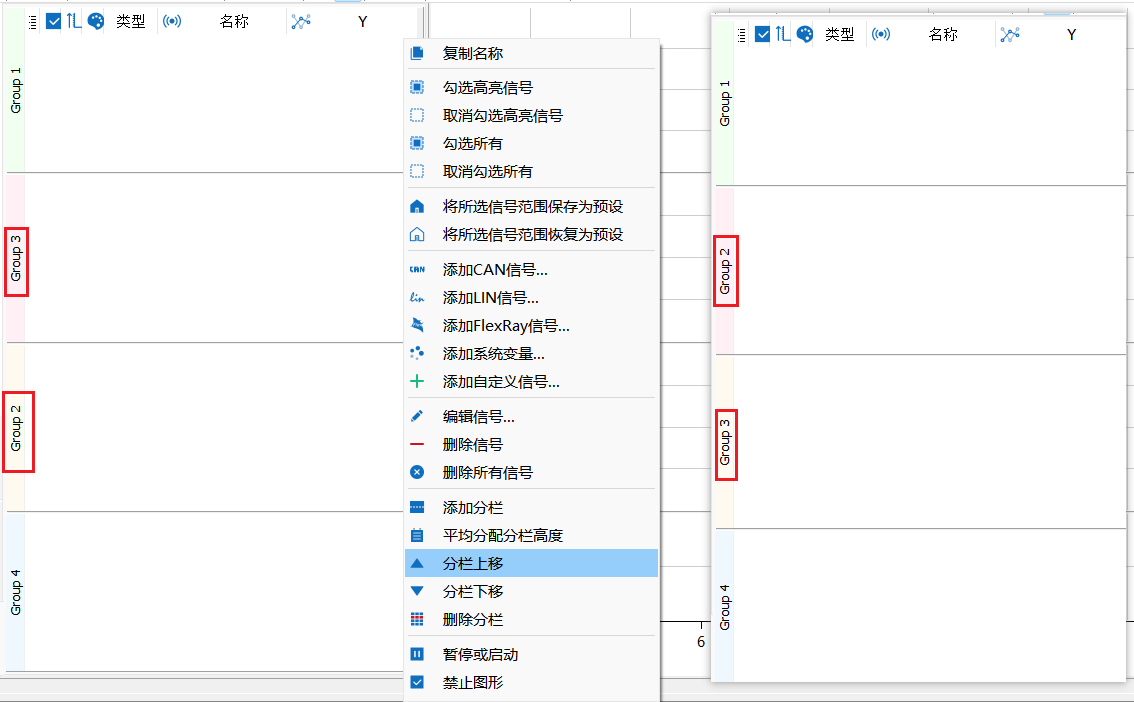Select Group 3 label in right panel
1134x702 pixels.
click(x=725, y=442)
